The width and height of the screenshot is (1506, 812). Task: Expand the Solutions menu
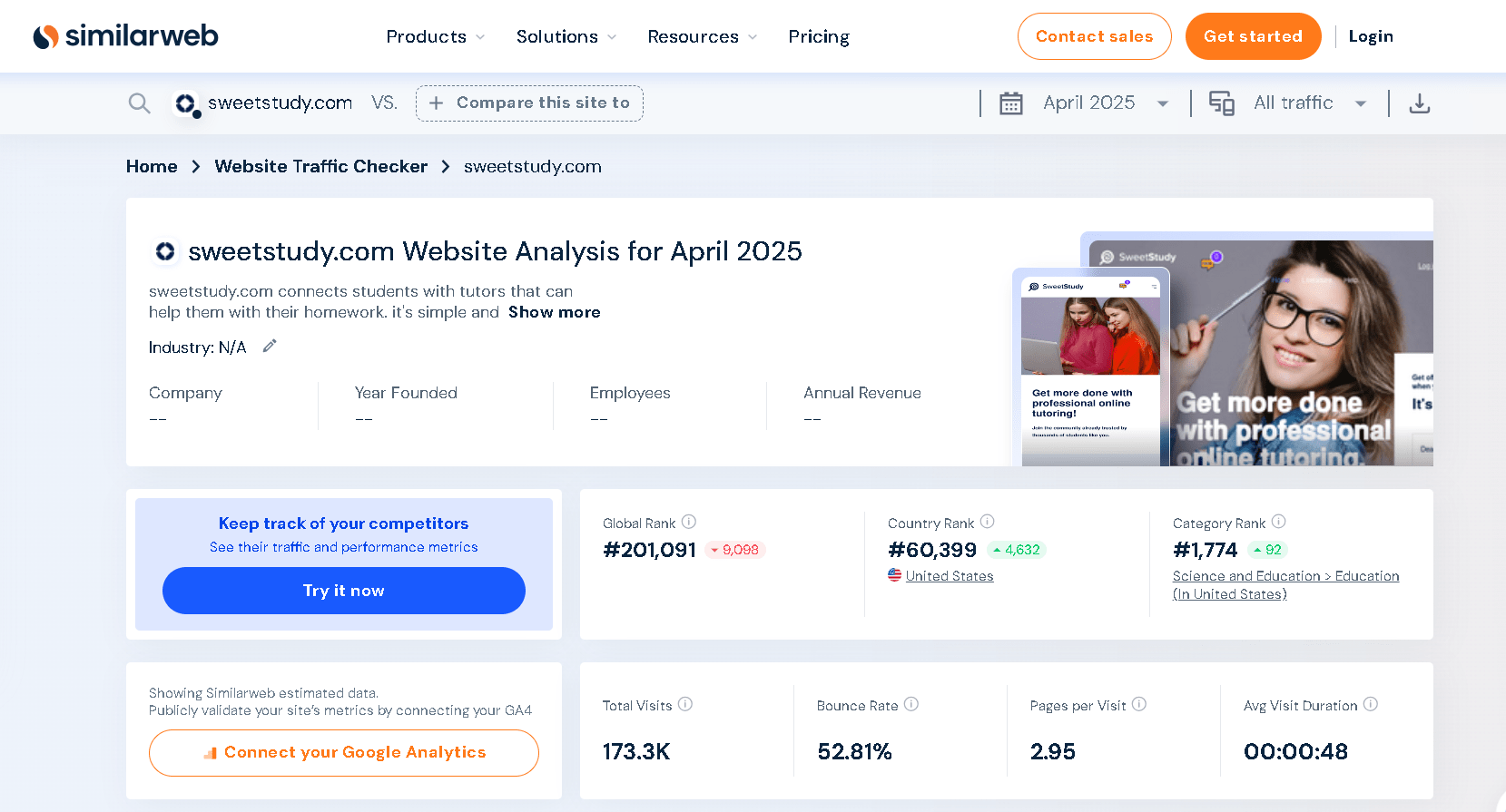pos(566,37)
